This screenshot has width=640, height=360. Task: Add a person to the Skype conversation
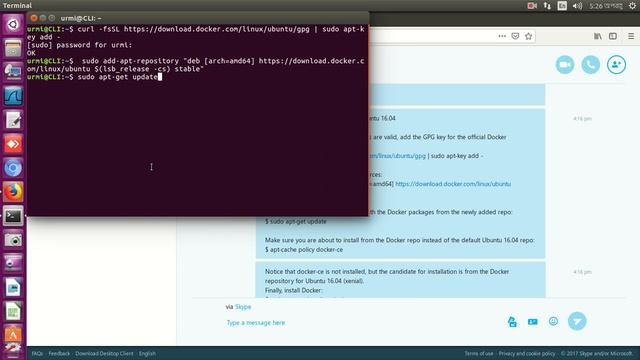coord(616,64)
